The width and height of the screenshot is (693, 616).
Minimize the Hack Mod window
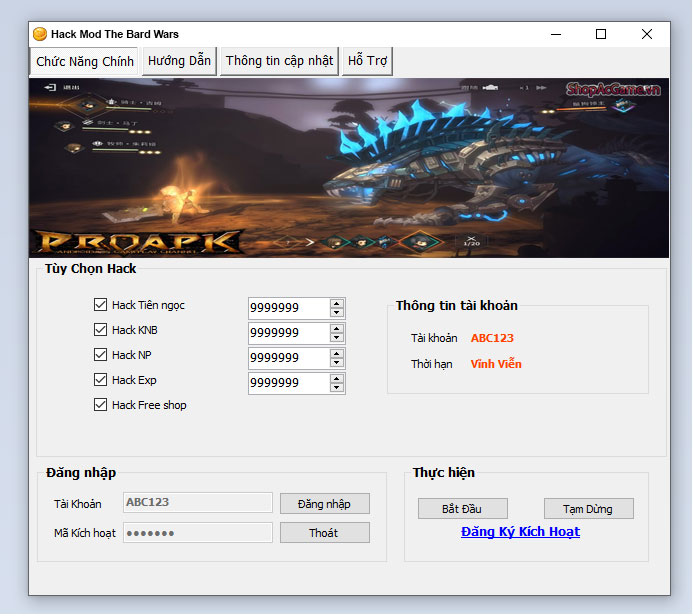556,34
